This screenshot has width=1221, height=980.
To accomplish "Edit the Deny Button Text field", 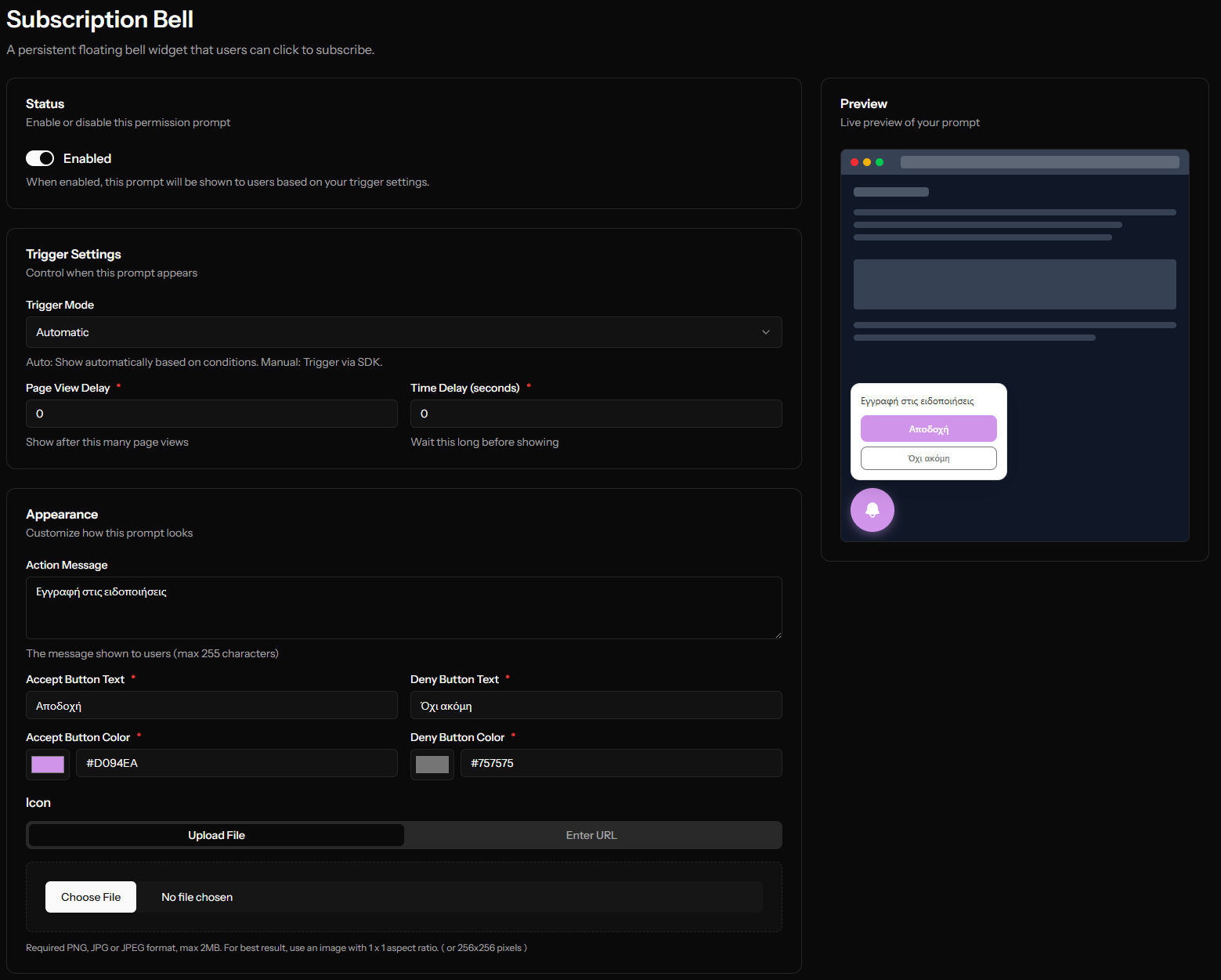I will (596, 705).
